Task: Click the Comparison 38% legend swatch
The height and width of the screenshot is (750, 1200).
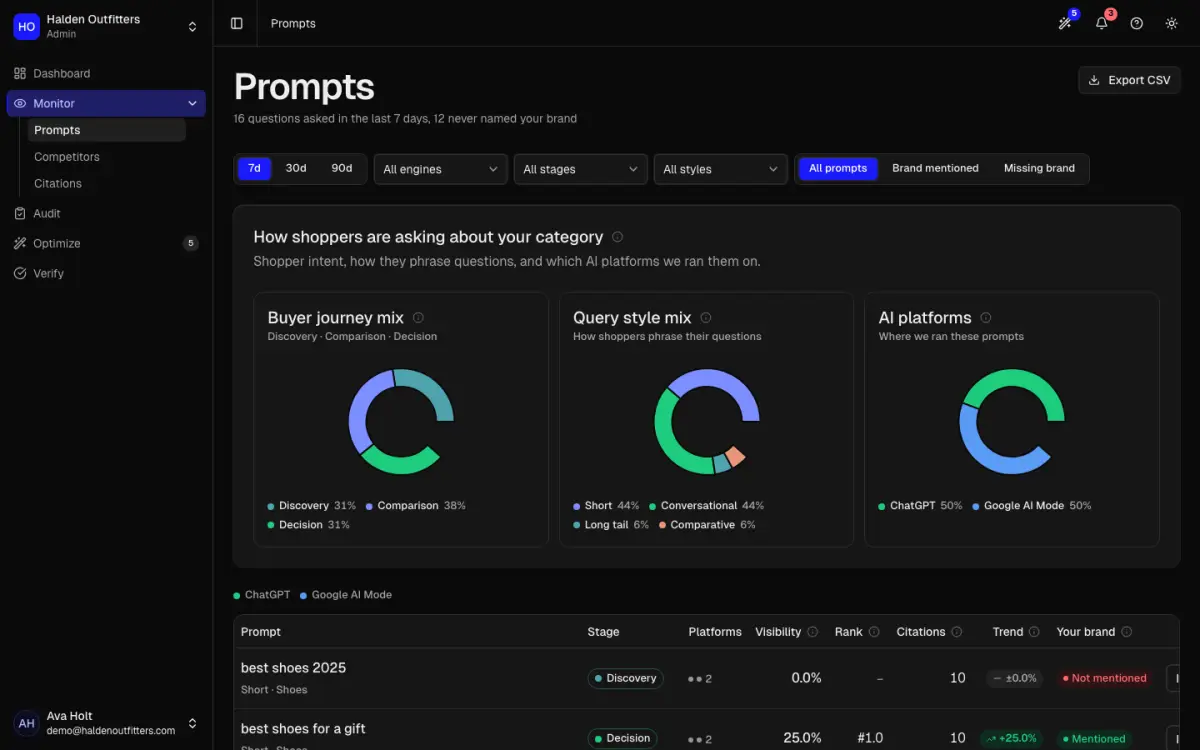Action: pyautogui.click(x=370, y=506)
